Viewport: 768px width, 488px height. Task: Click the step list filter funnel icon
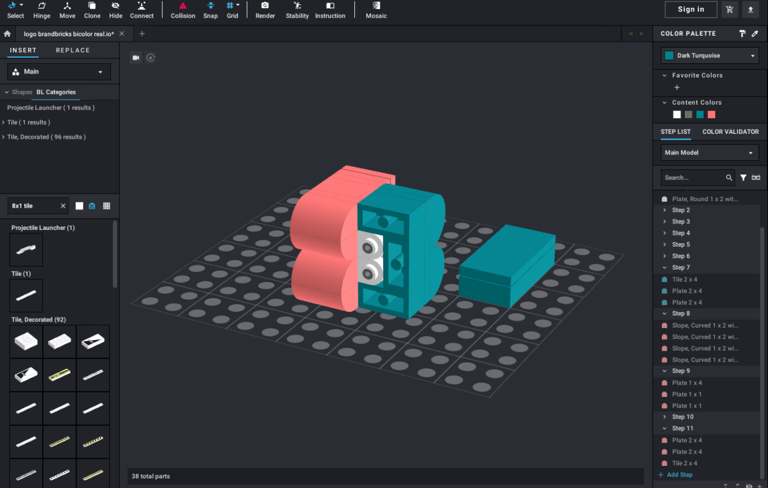[743, 177]
